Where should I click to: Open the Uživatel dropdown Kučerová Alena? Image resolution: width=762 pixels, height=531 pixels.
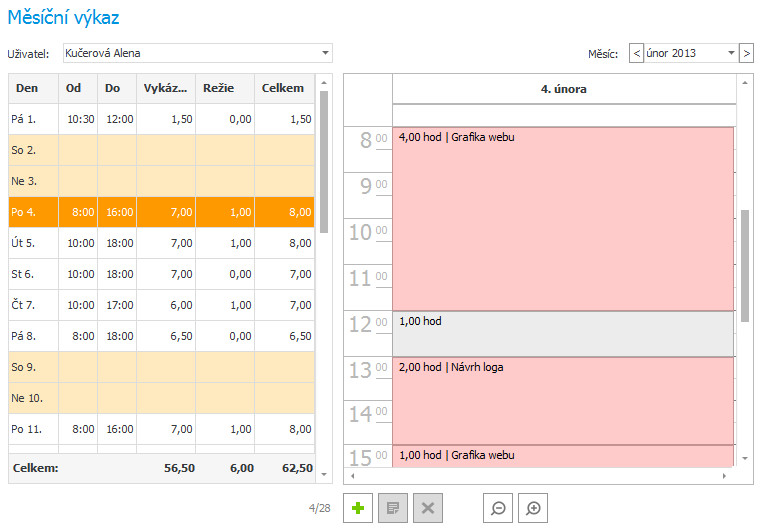pyautogui.click(x=198, y=53)
